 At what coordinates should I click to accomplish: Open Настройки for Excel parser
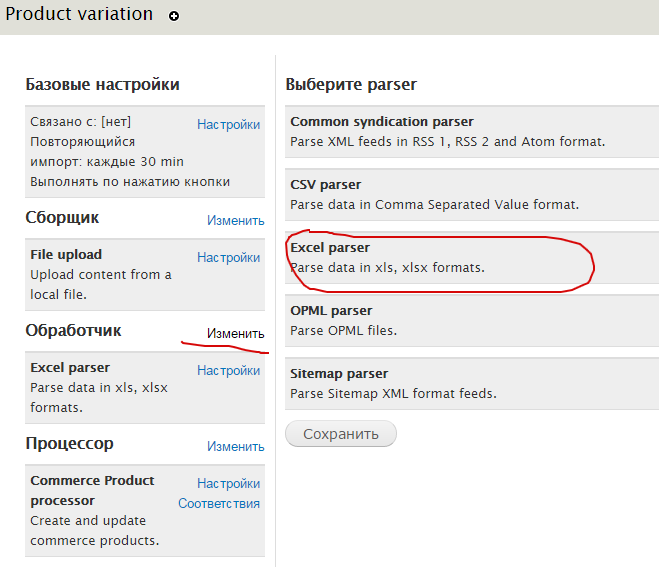(228, 370)
